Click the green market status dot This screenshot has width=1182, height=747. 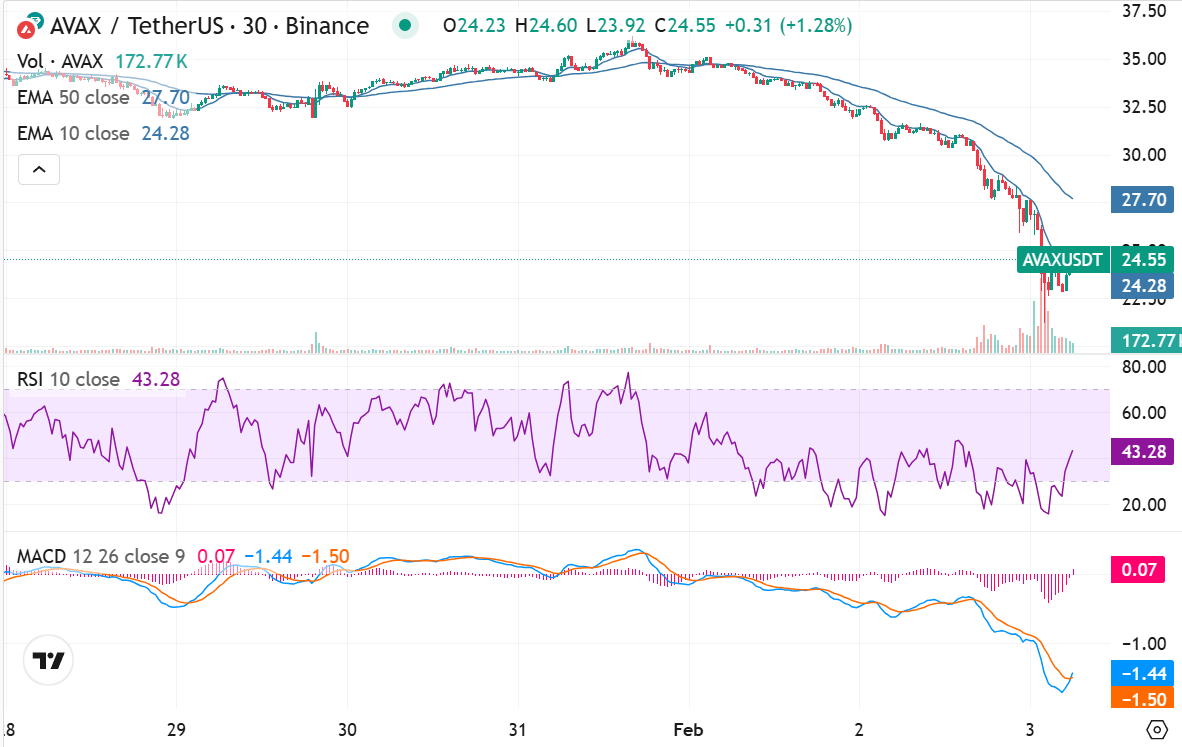pyautogui.click(x=405, y=26)
